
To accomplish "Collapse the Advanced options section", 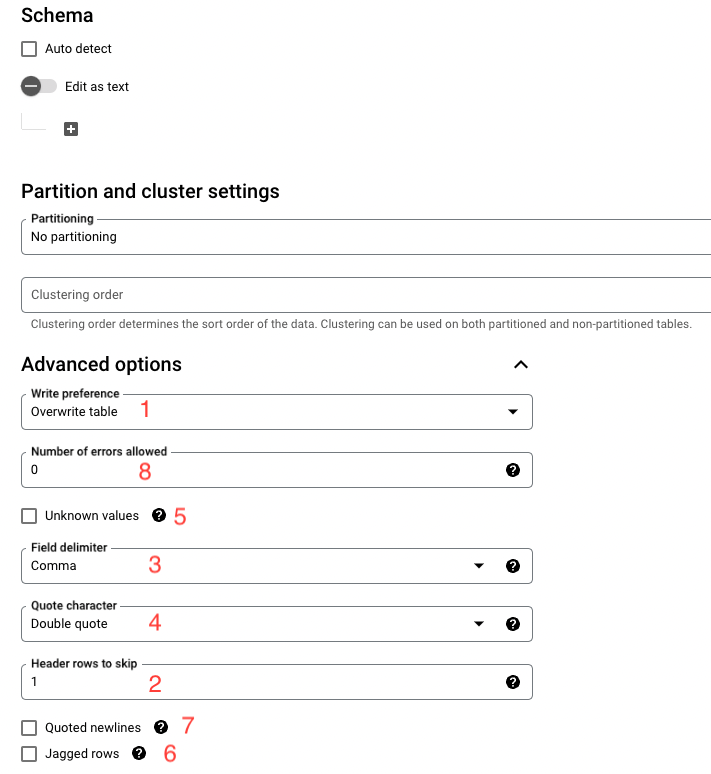I will tap(520, 365).
